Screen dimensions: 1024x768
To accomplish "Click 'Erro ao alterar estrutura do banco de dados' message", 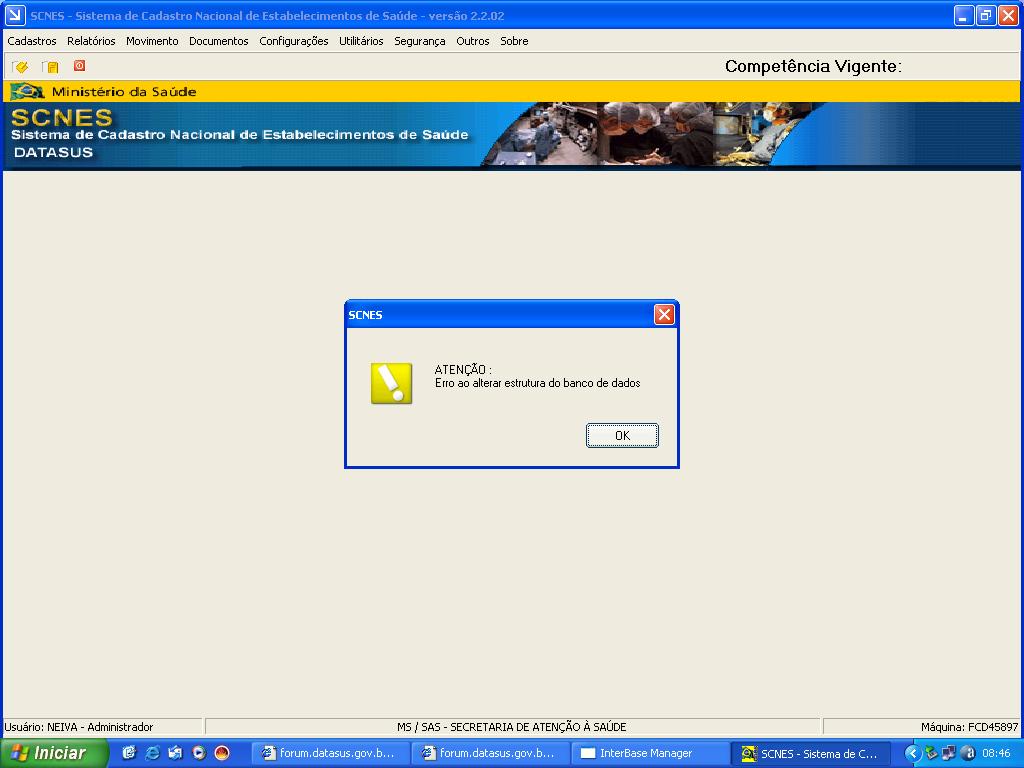I will [x=537, y=383].
